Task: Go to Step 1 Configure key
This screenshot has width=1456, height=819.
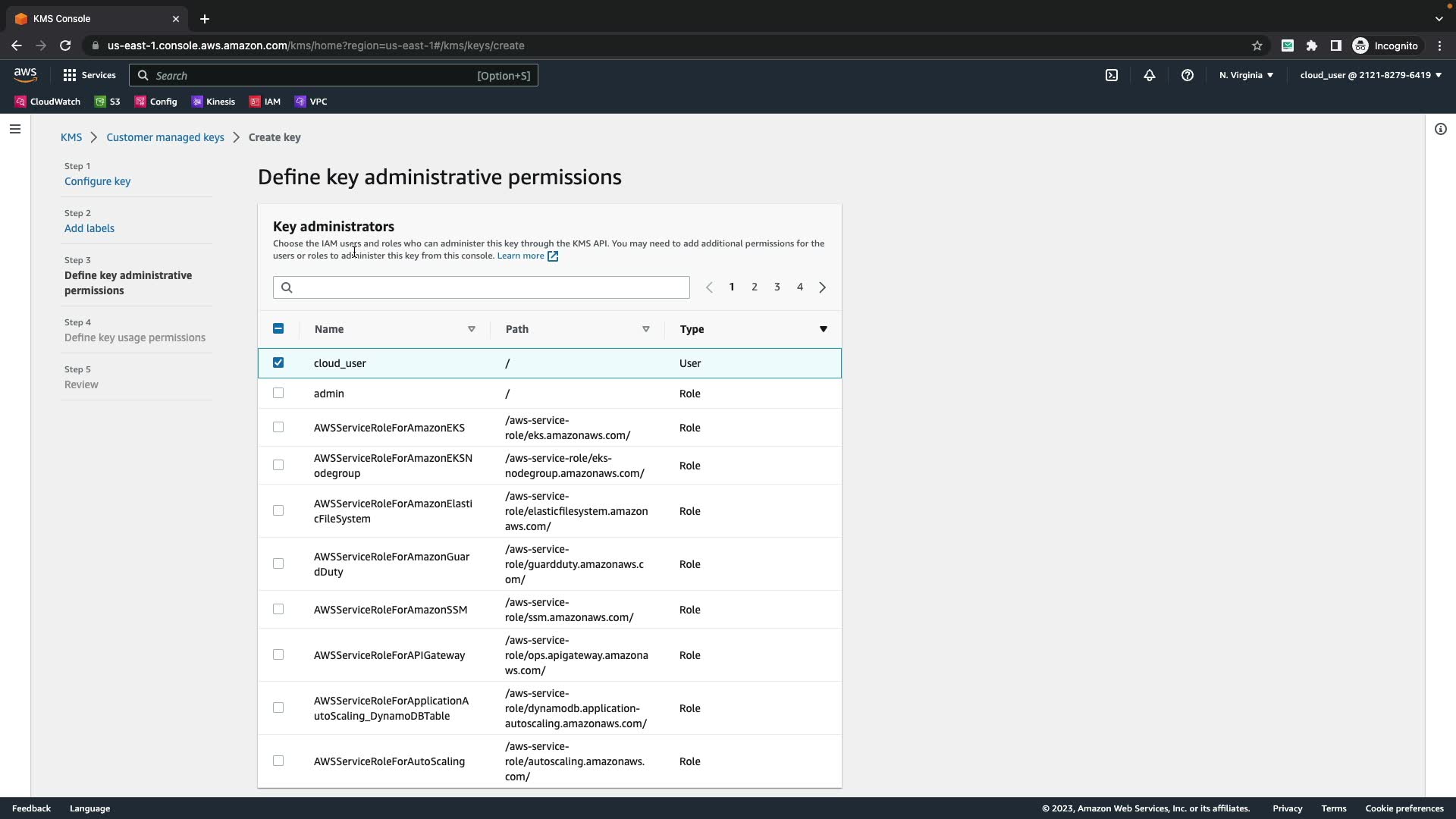Action: point(97,181)
